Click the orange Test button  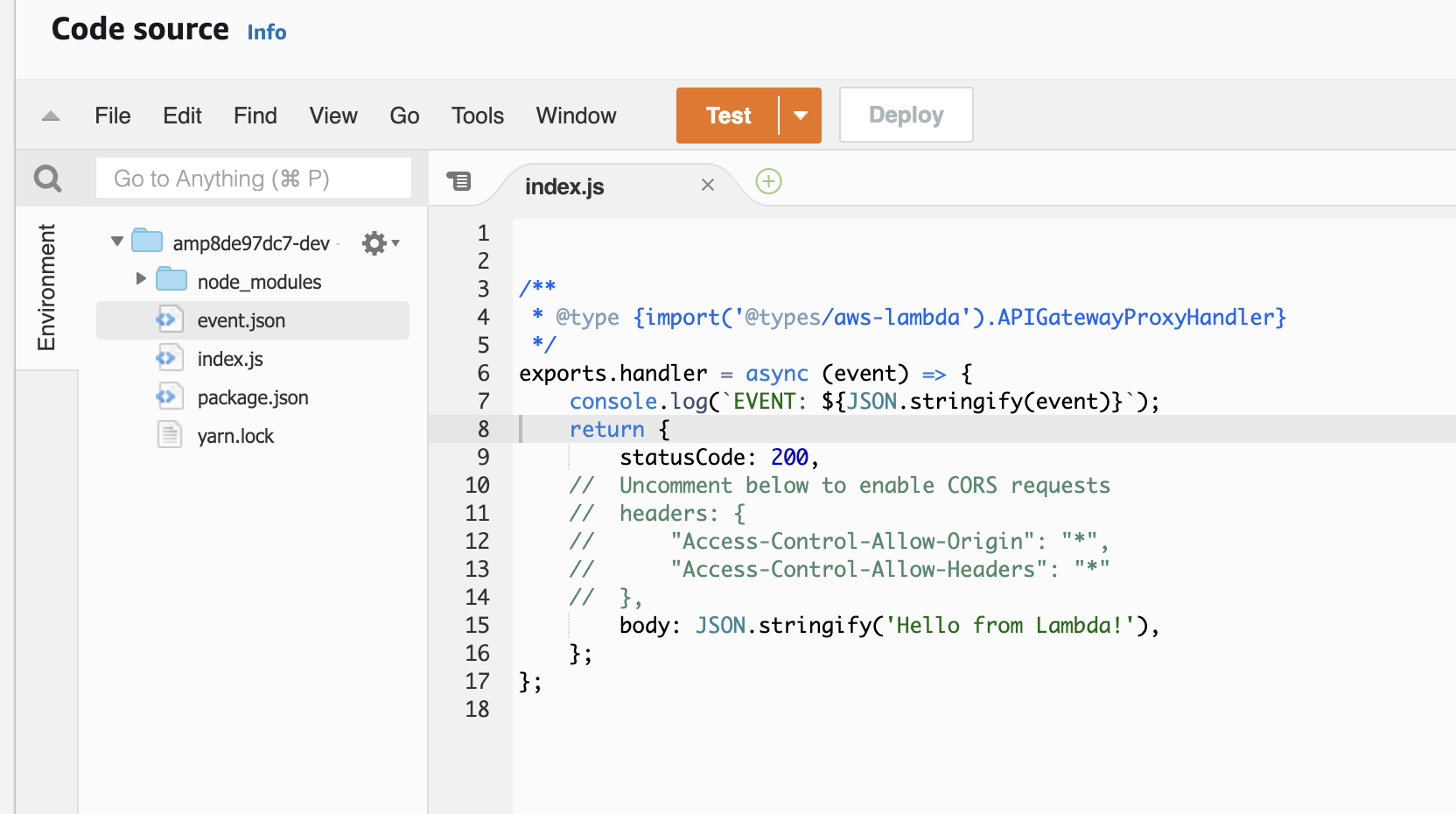point(728,116)
